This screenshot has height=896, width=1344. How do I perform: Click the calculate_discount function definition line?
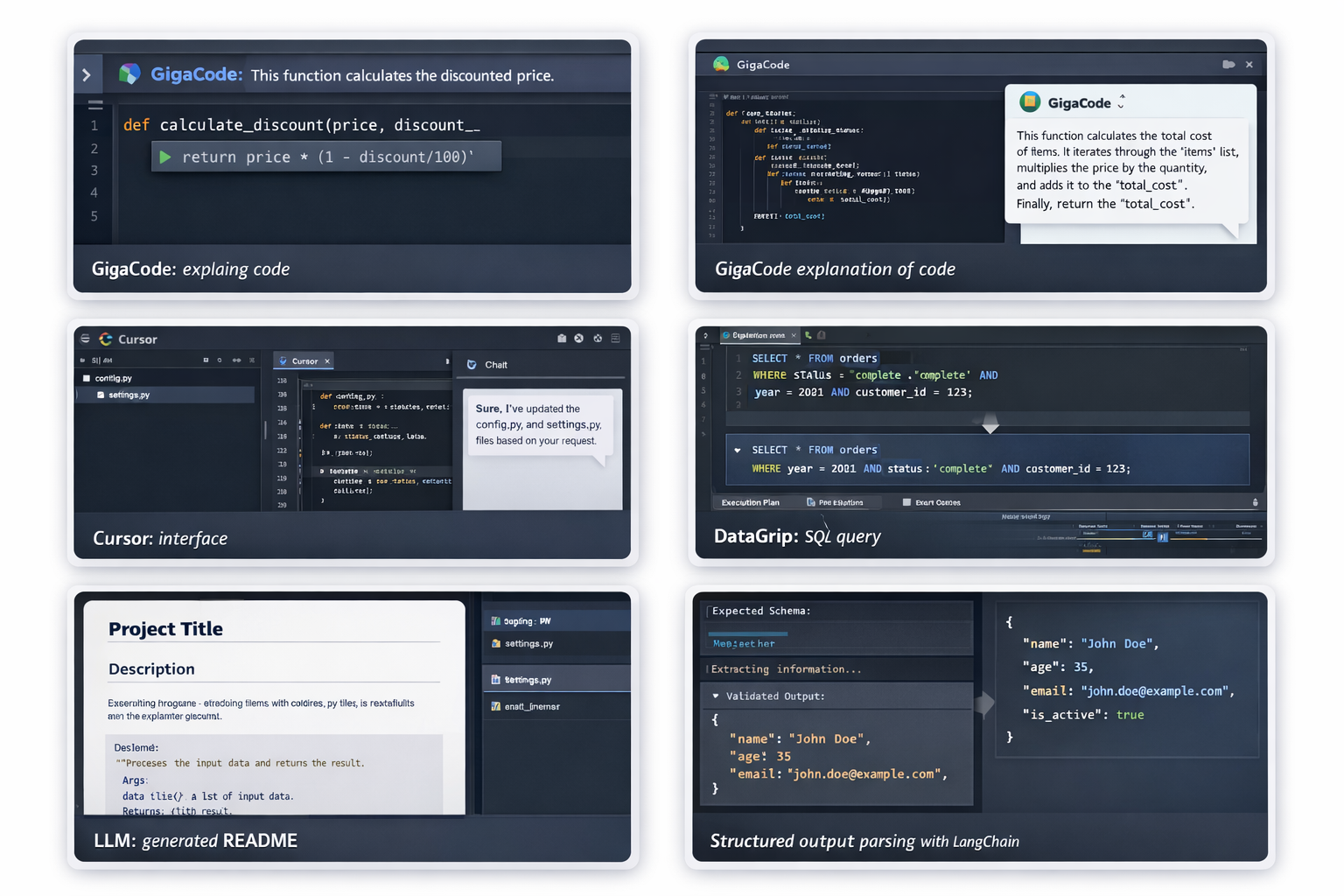coord(302,125)
